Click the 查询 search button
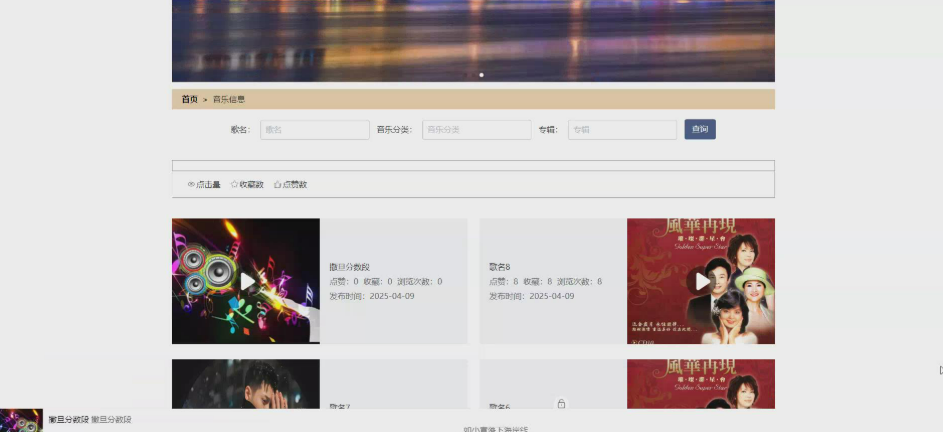The image size is (943, 432). (700, 129)
